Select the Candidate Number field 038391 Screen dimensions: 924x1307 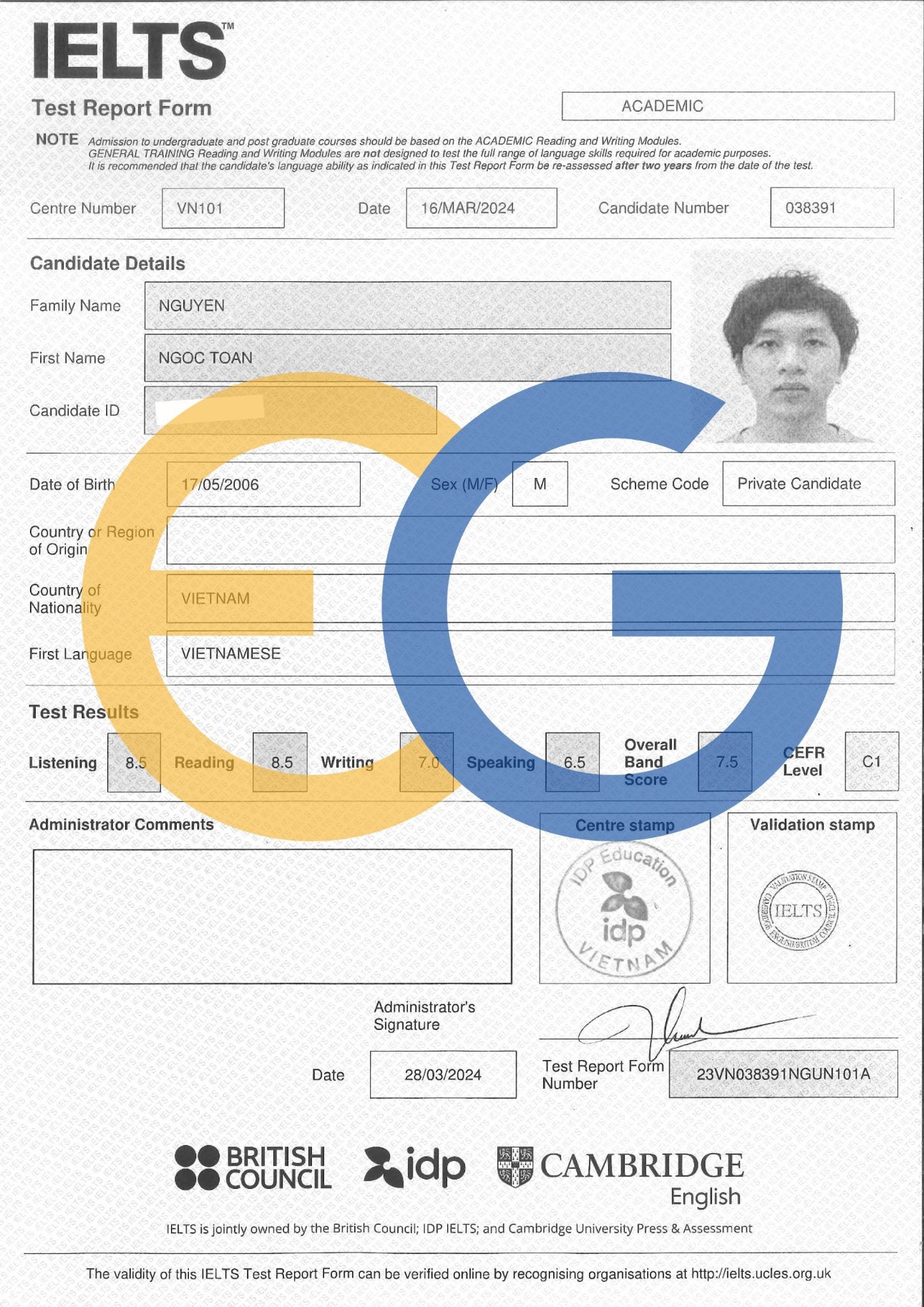pos(831,208)
